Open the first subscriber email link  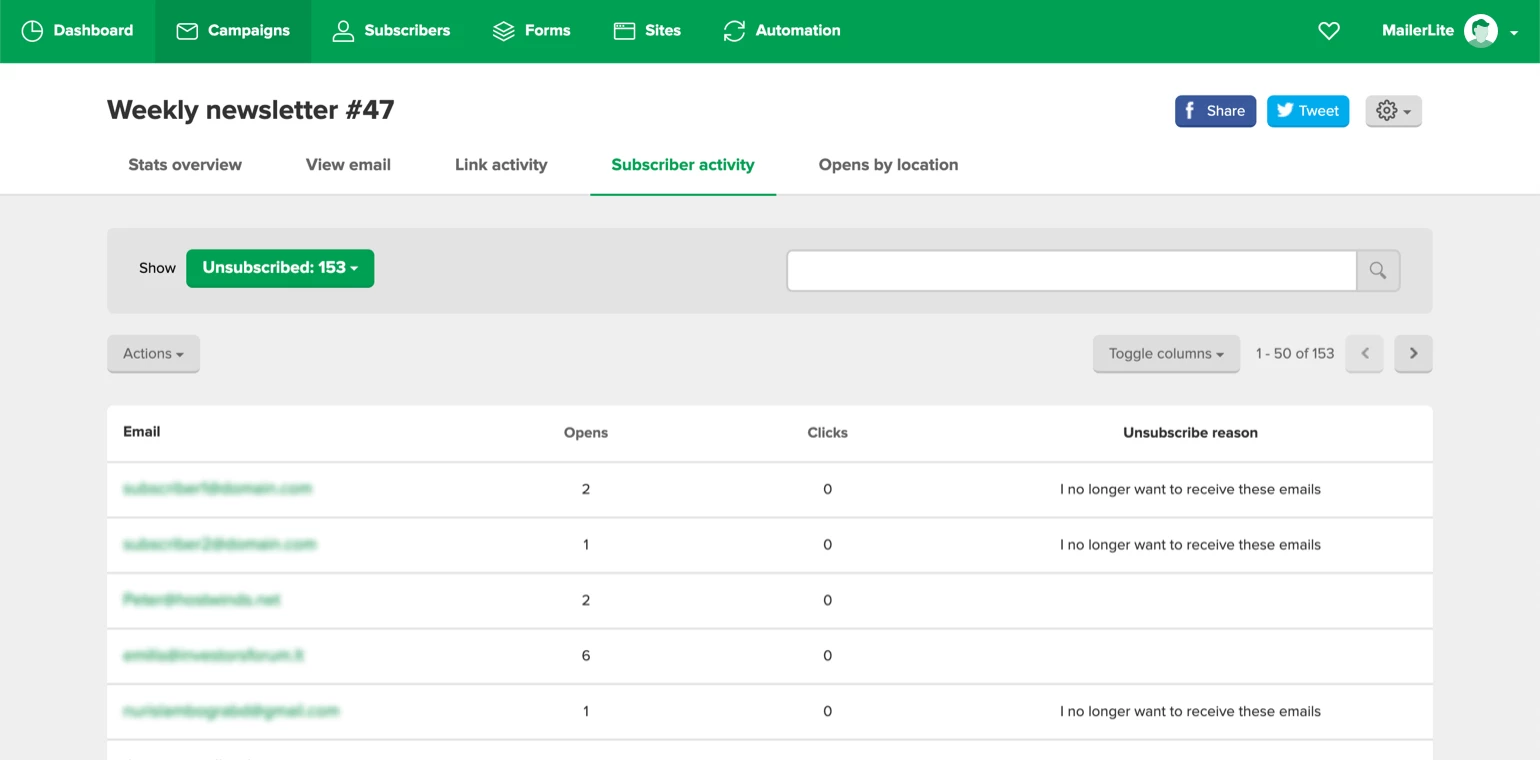(217, 489)
